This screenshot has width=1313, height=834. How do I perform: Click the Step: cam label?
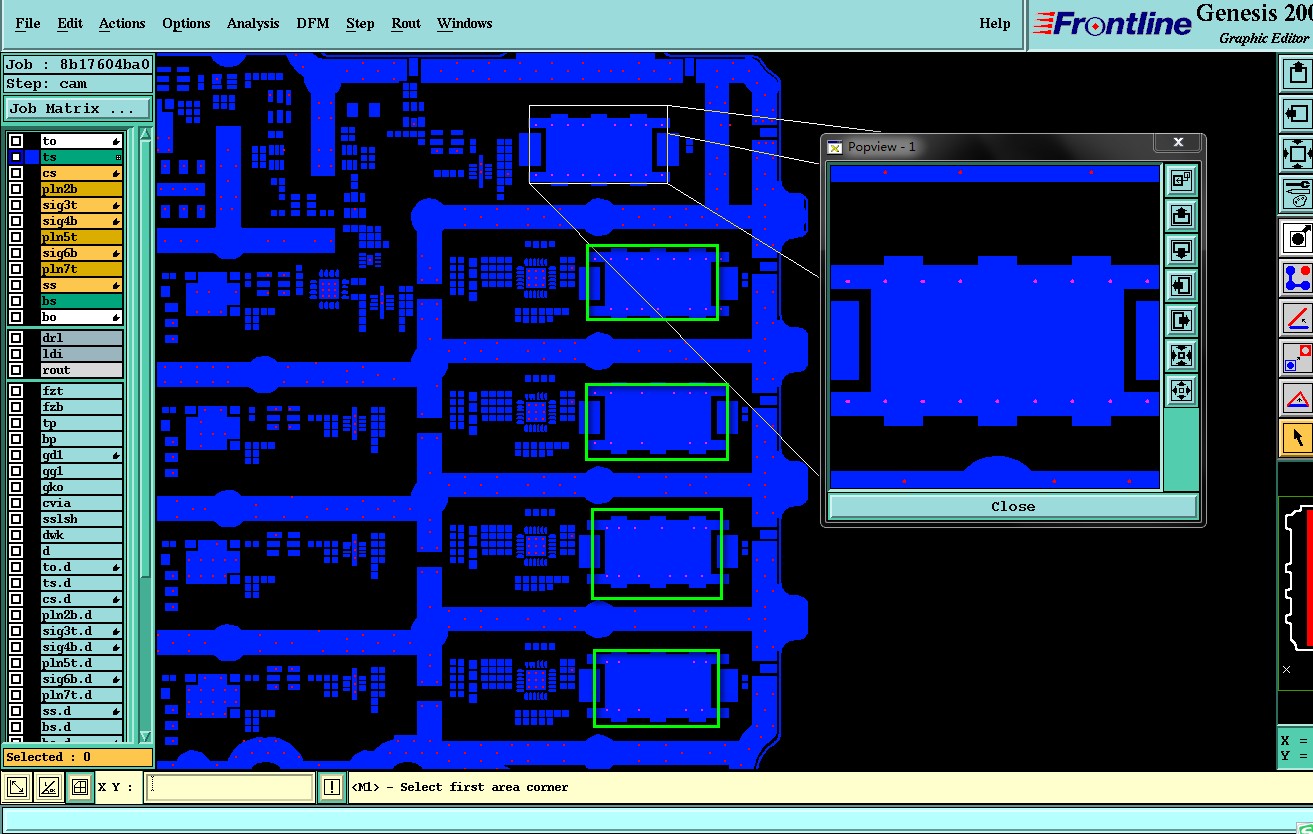click(78, 84)
